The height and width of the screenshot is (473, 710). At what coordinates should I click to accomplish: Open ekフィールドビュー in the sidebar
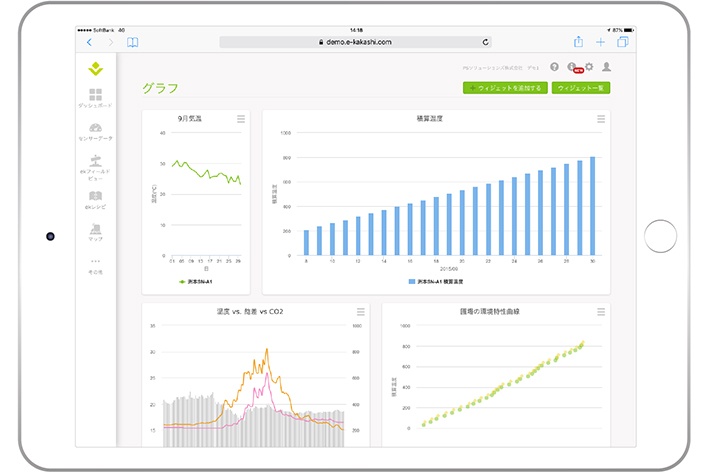(95, 167)
